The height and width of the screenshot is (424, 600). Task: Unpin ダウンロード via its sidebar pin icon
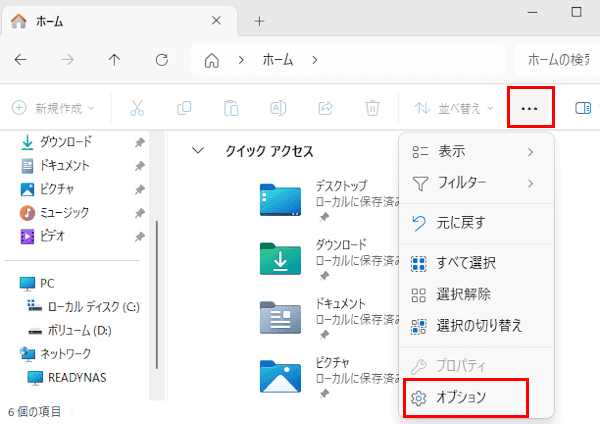[139, 142]
